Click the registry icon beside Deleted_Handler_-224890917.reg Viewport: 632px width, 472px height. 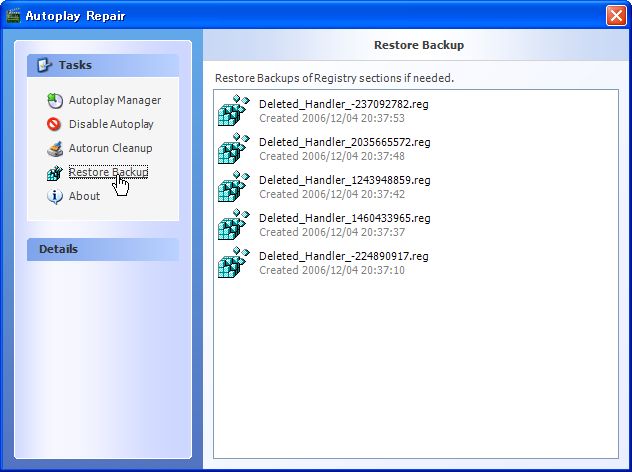(x=234, y=262)
